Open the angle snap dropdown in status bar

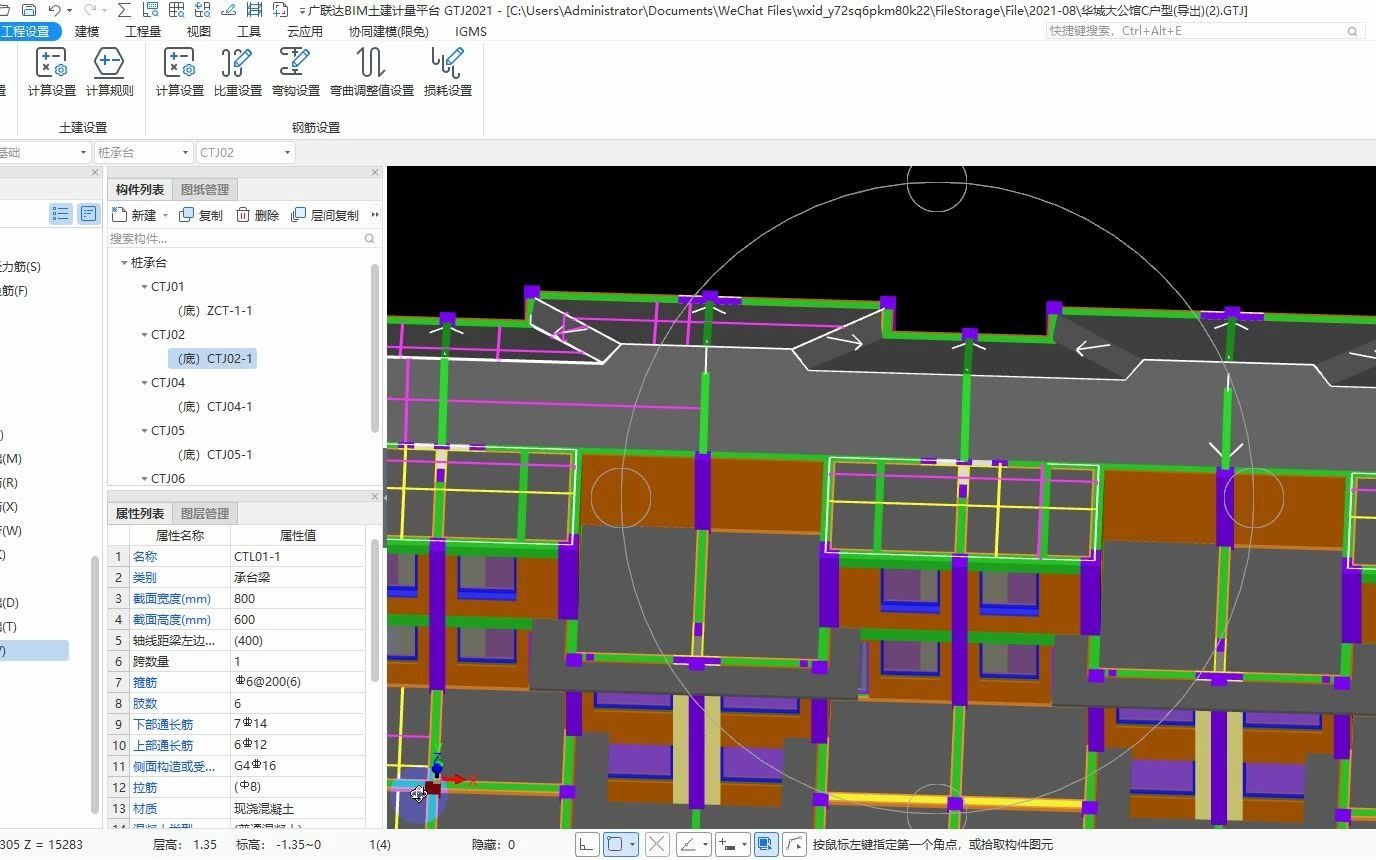(705, 845)
